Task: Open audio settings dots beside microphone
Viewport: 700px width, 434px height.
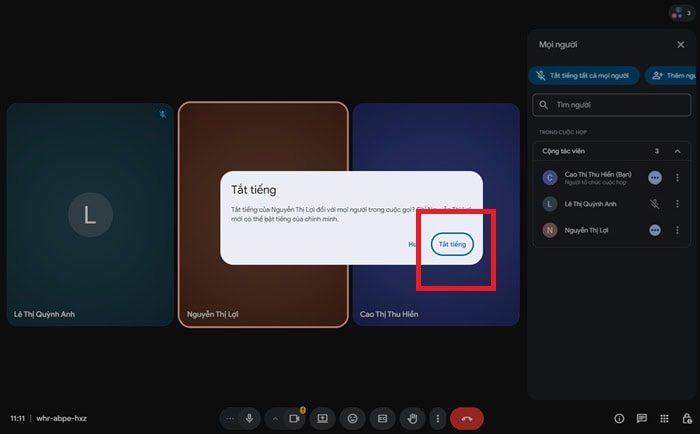Action: click(x=229, y=418)
